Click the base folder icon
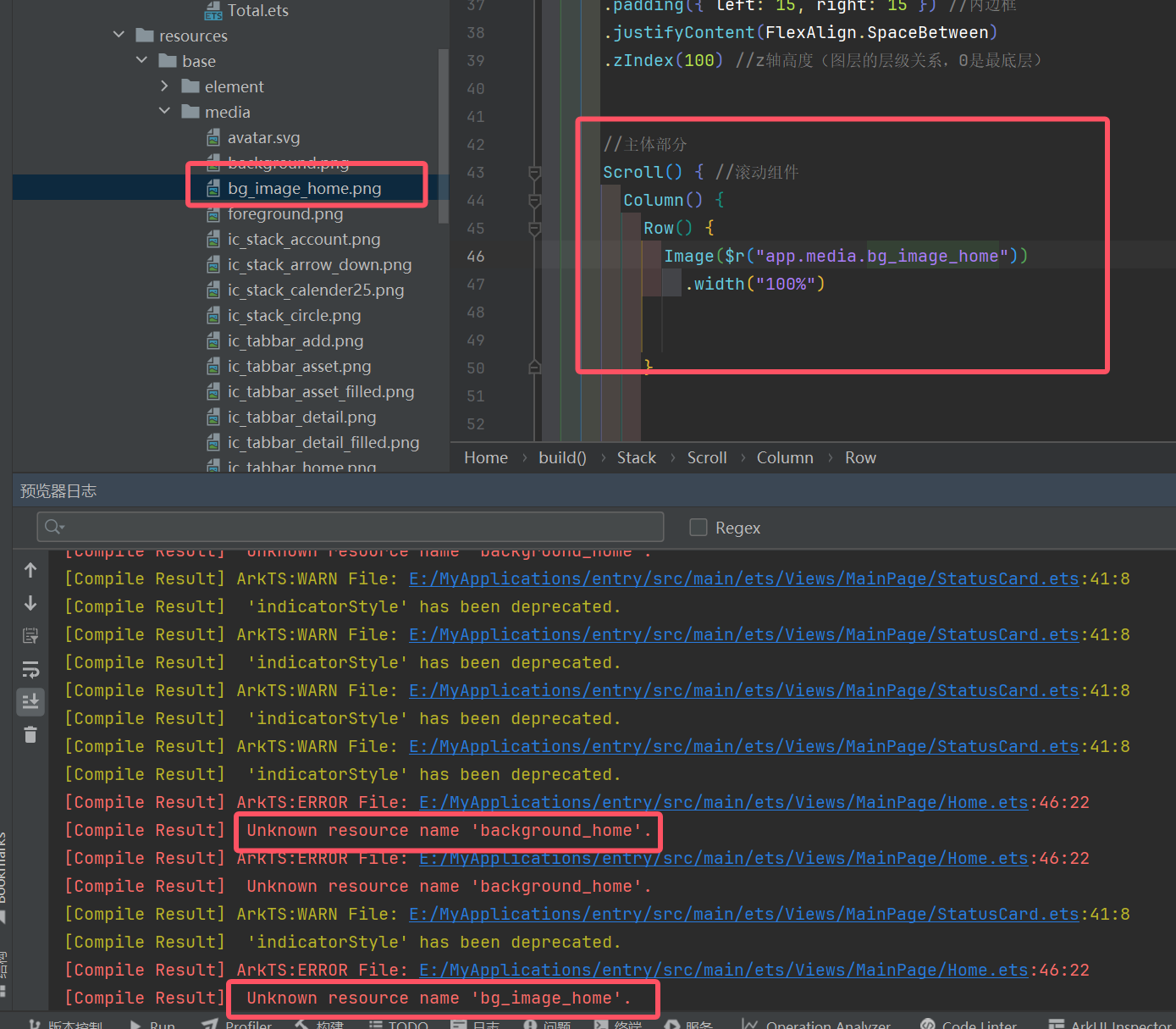Image resolution: width=1176 pixels, height=1029 pixels. 168,61
